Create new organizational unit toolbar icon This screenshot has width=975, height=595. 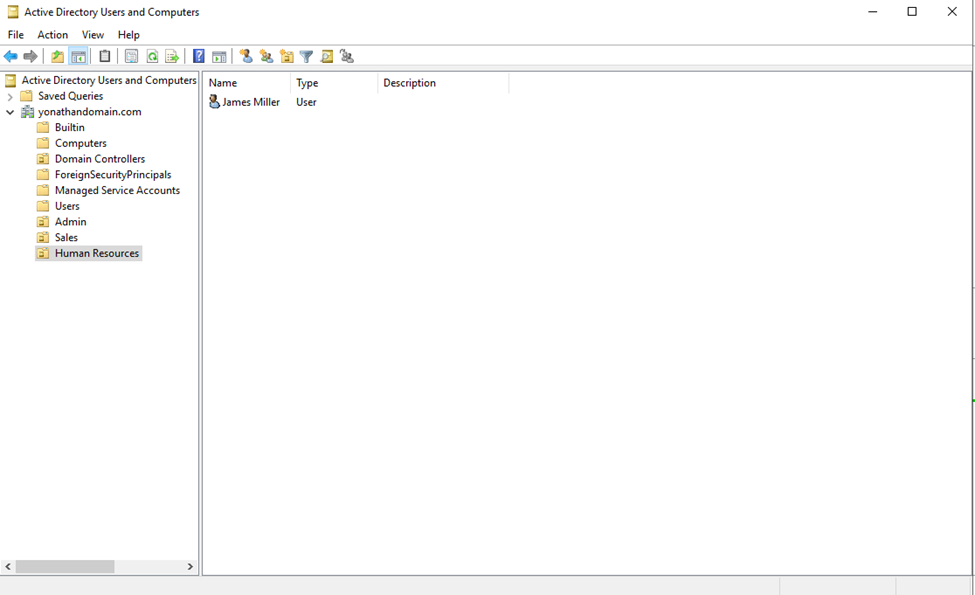(286, 57)
